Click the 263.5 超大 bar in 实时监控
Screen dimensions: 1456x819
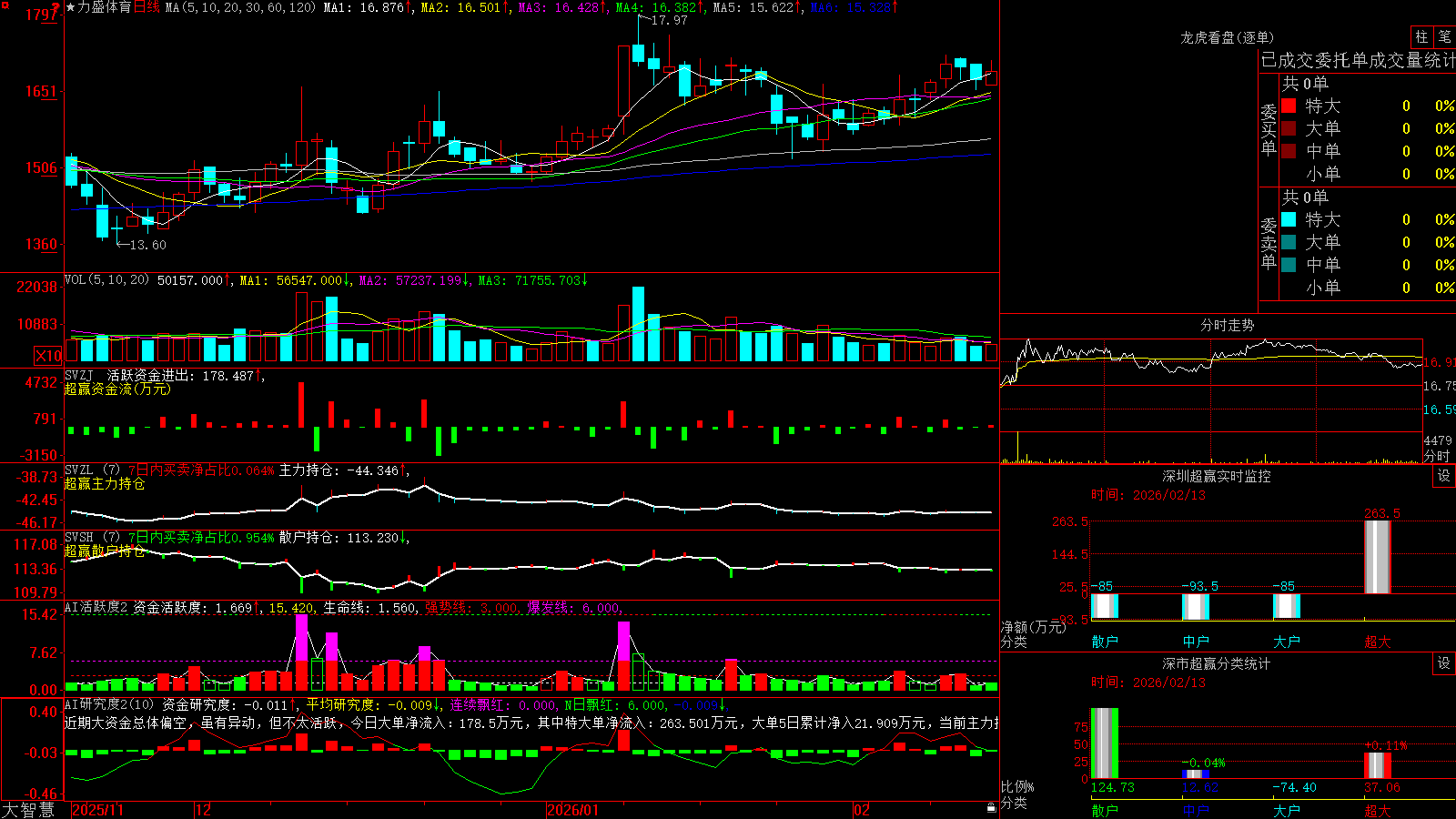tap(1378, 557)
